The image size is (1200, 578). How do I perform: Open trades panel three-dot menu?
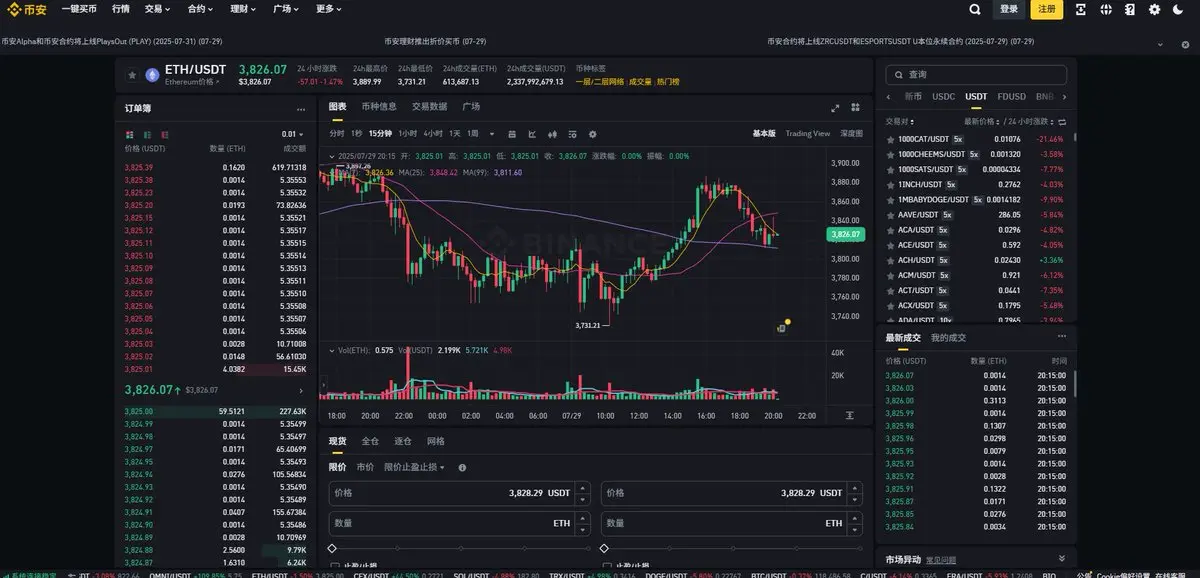pyautogui.click(x=1061, y=337)
